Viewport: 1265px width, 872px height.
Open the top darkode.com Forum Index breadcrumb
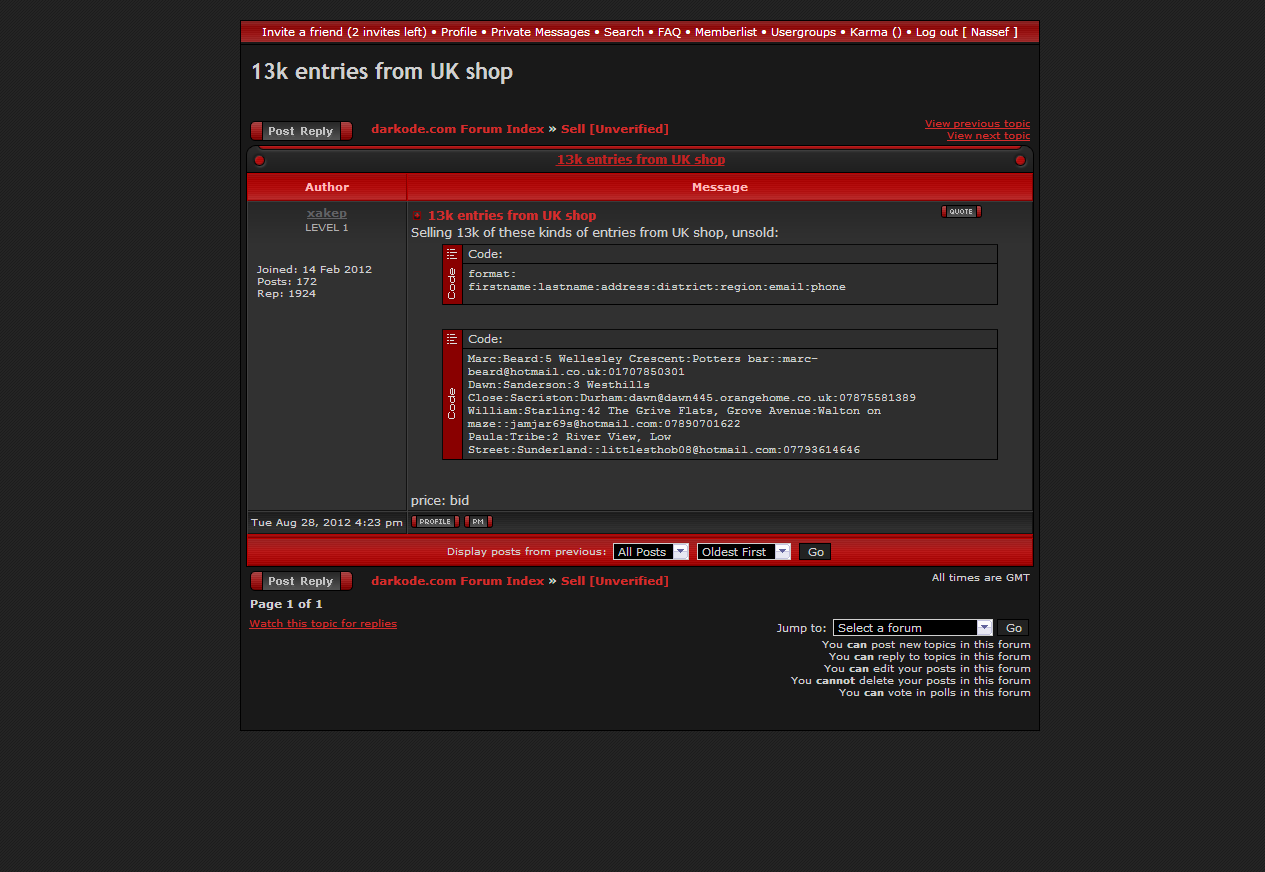457,129
